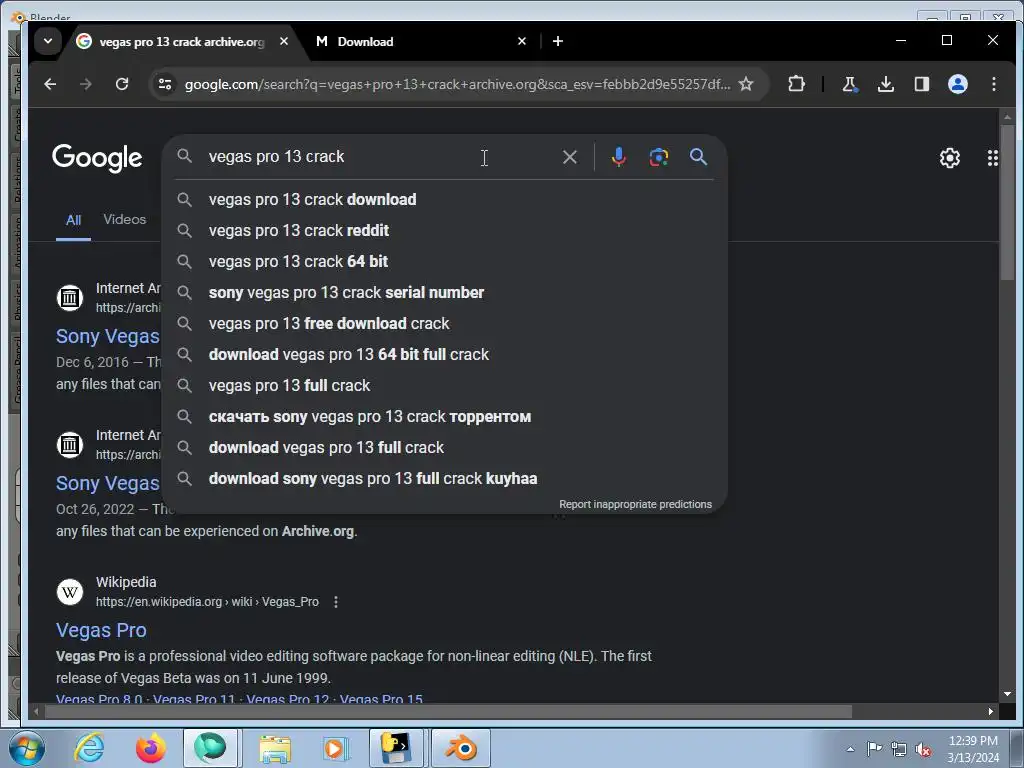1024x768 pixels.
Task: Open network status tray icon
Action: (x=899, y=750)
